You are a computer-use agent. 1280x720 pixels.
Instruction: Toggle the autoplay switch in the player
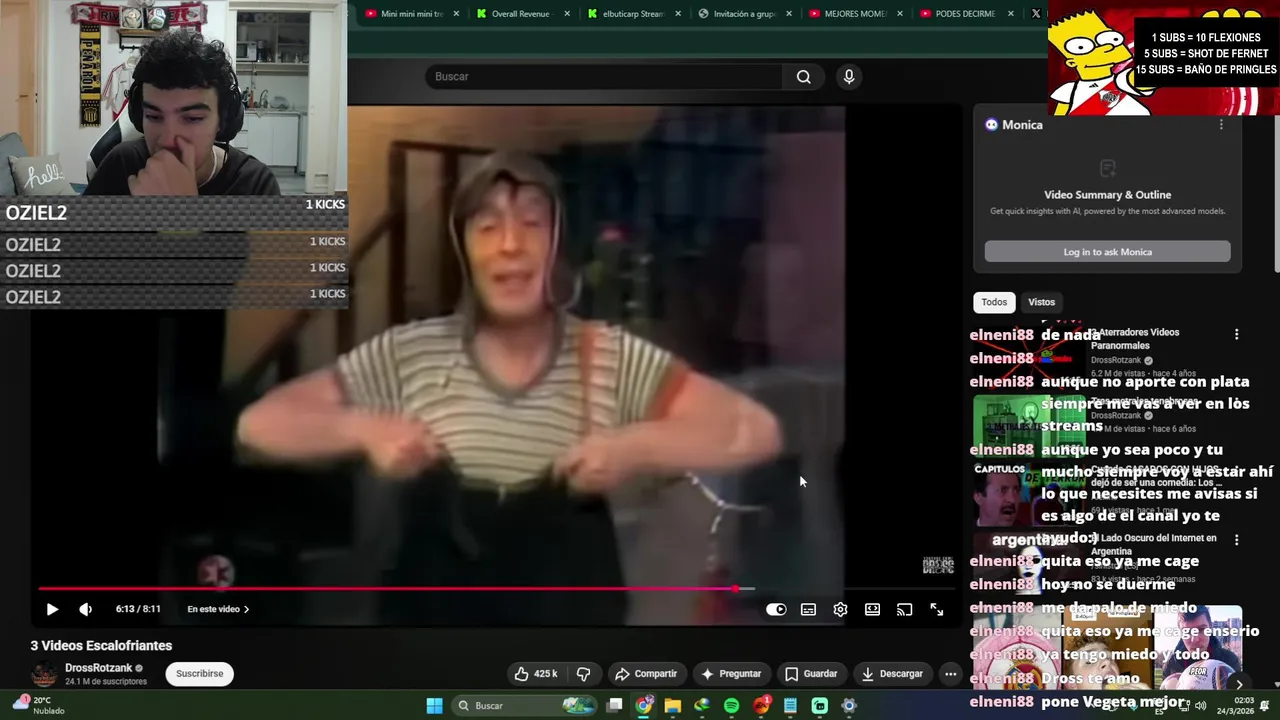click(776, 609)
